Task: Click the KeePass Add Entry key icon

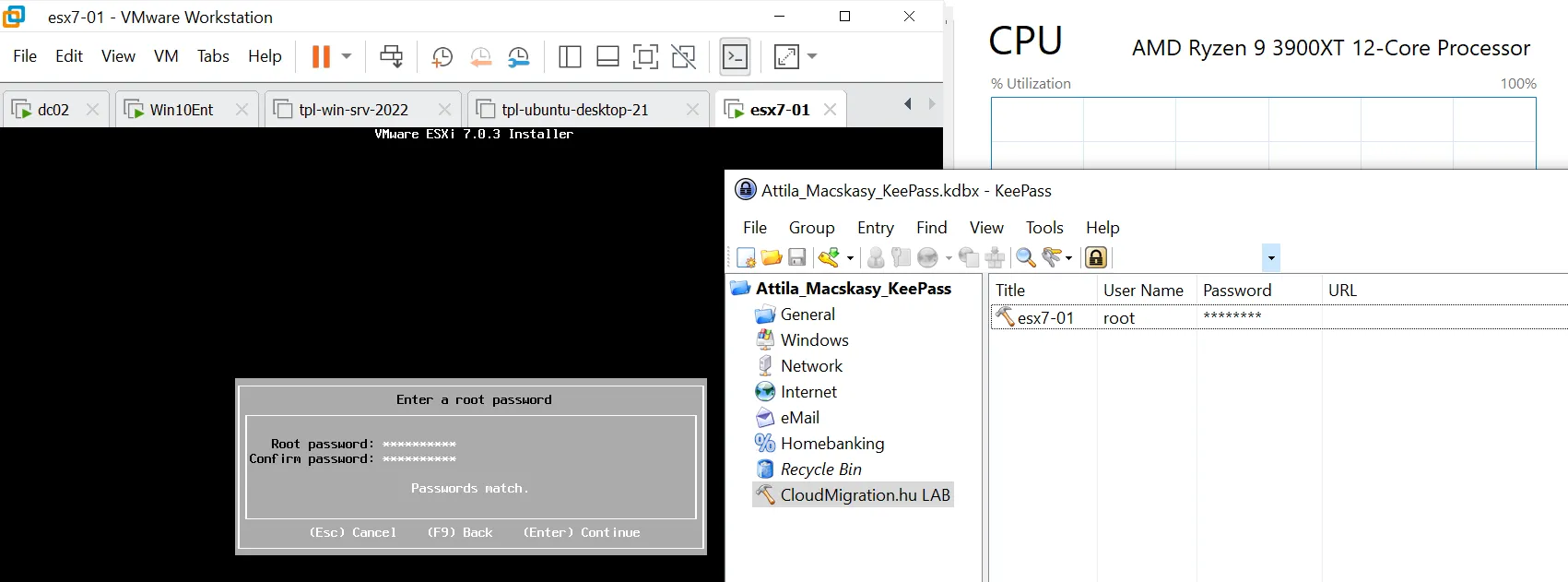Action: coord(830,257)
